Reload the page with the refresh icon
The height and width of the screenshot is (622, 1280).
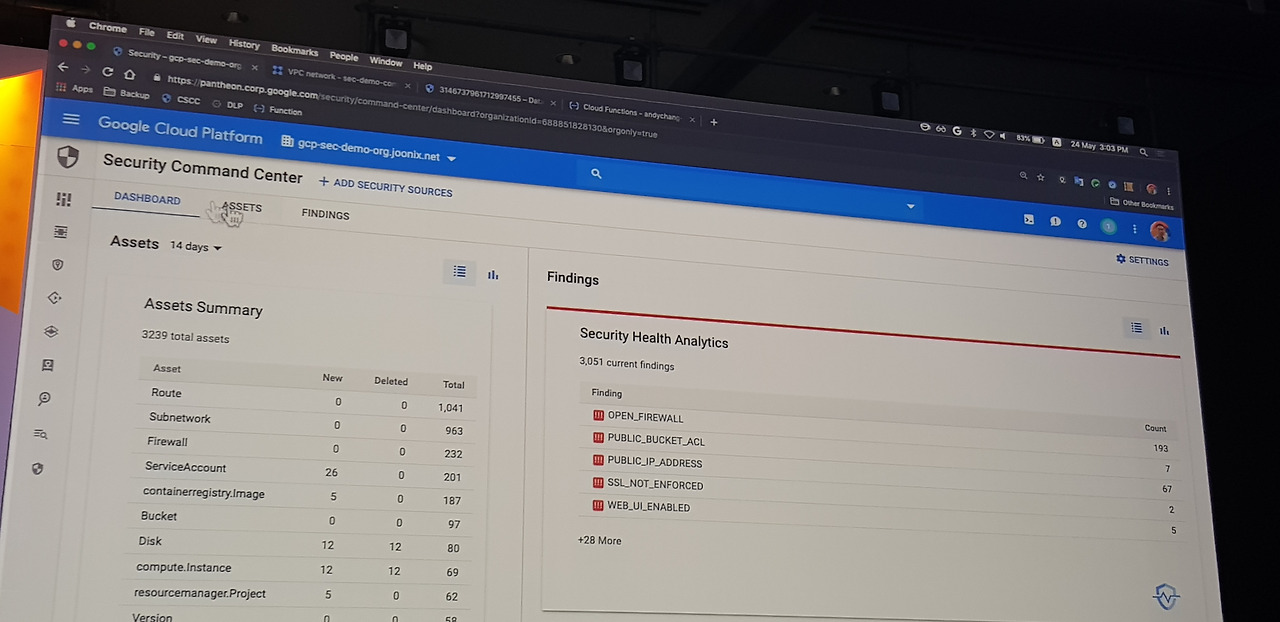tap(107, 72)
